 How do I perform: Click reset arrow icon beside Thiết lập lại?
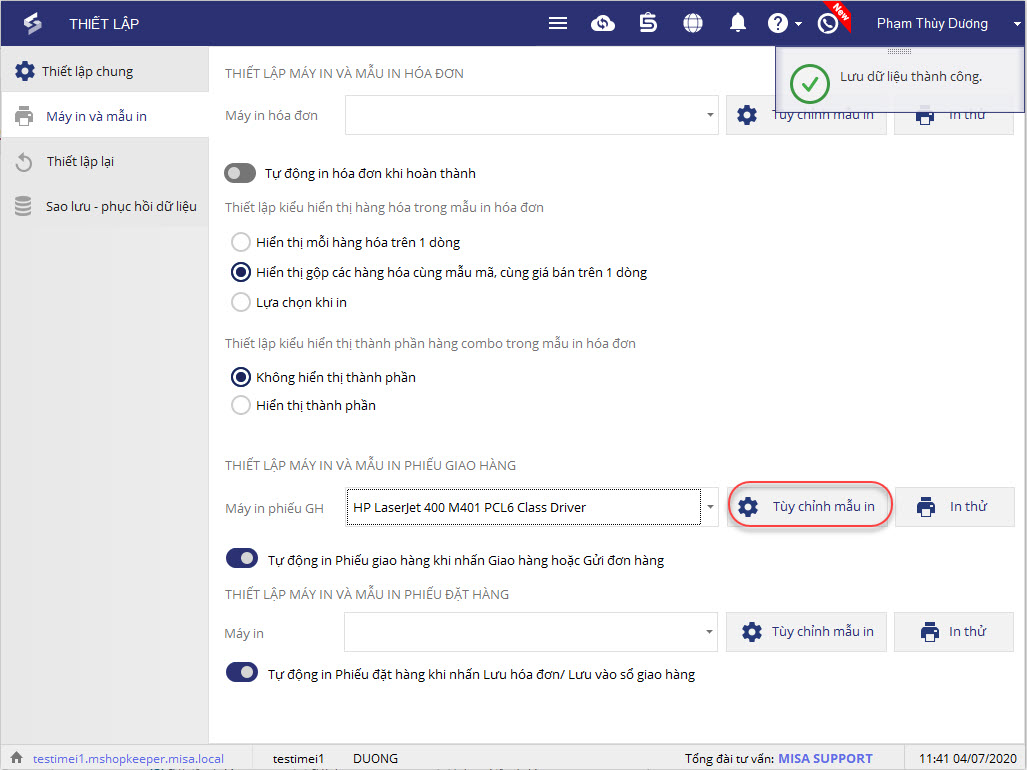point(24,162)
